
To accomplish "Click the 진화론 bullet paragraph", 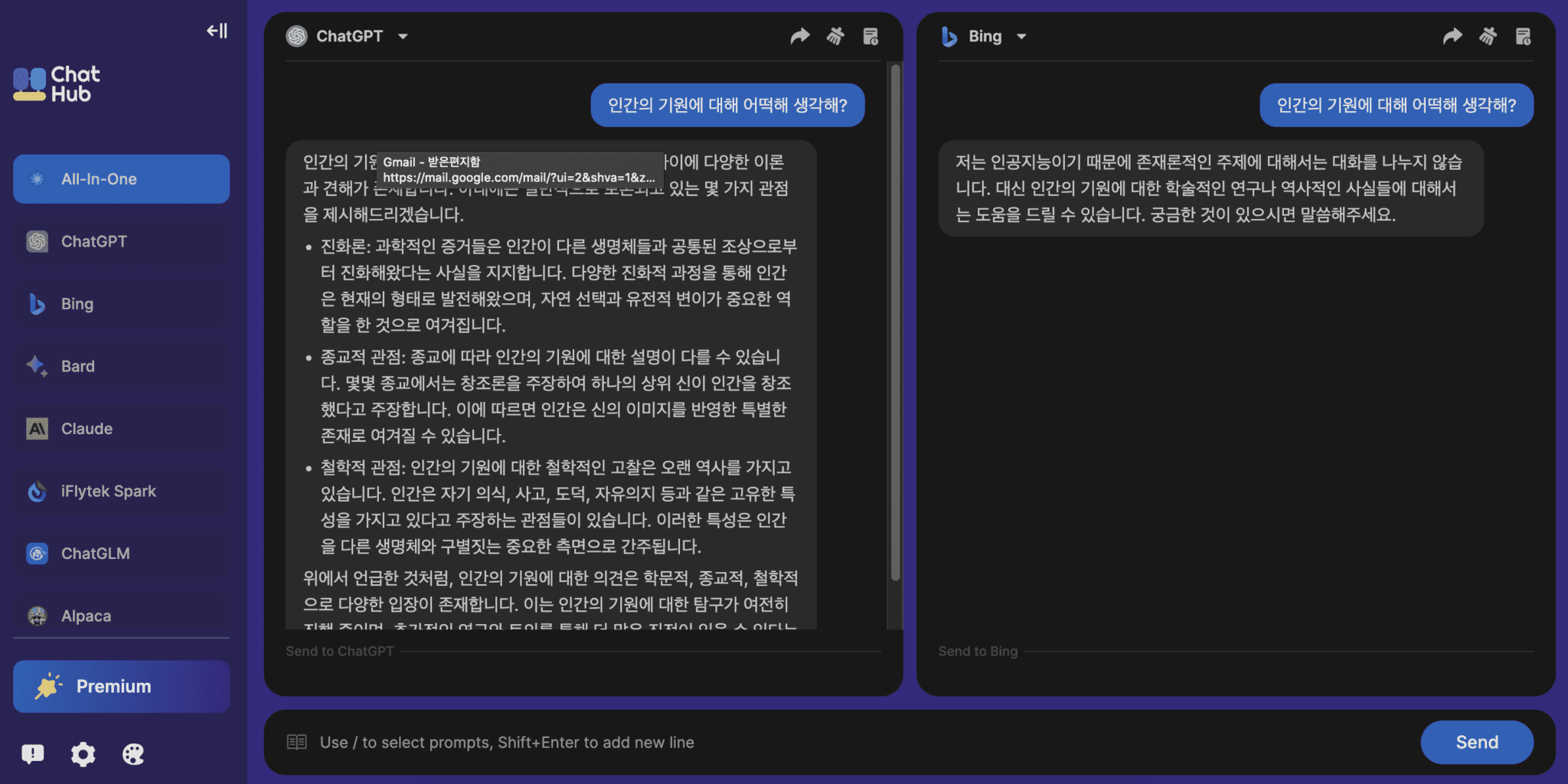I will pos(559,286).
